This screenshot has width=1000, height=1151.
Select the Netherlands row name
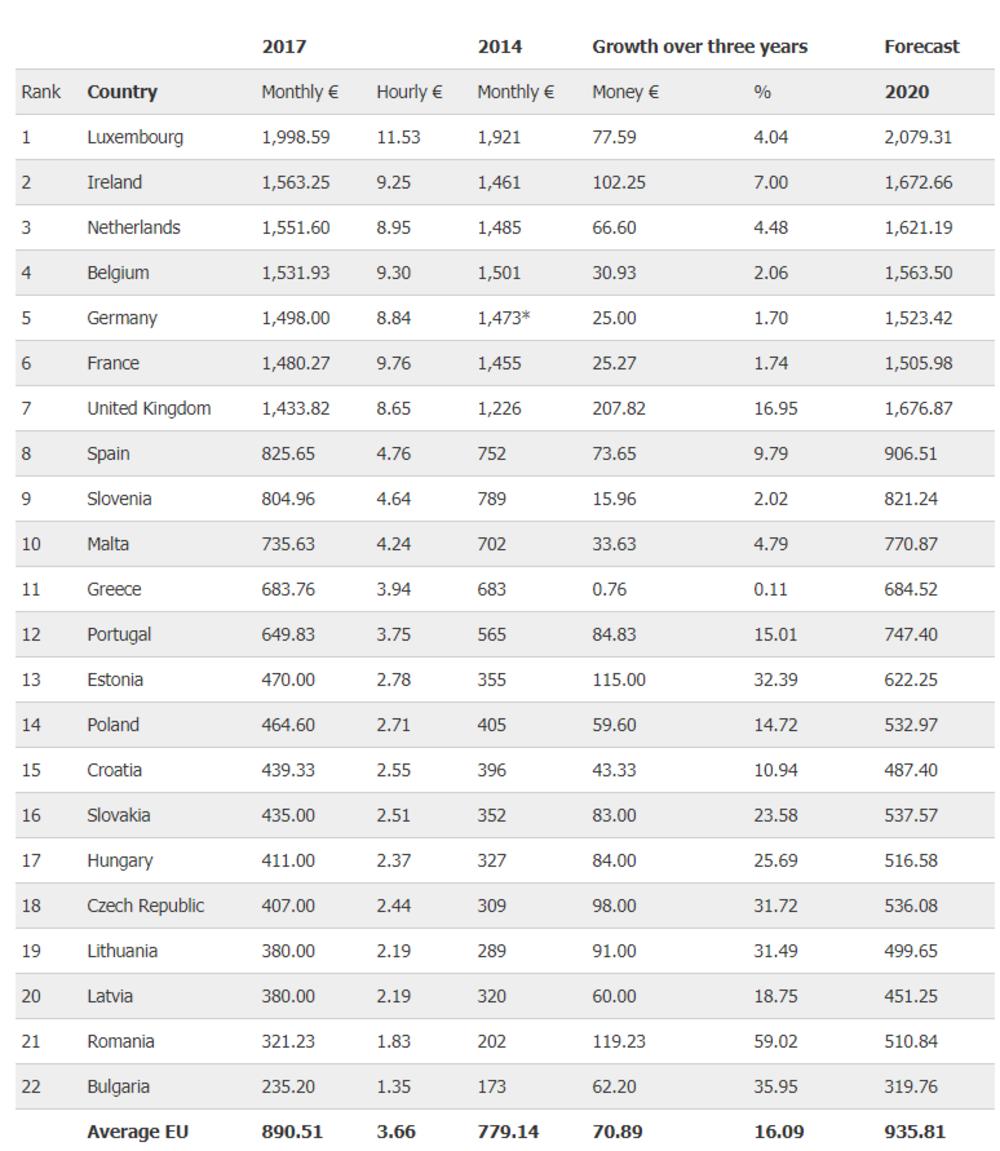(133, 227)
